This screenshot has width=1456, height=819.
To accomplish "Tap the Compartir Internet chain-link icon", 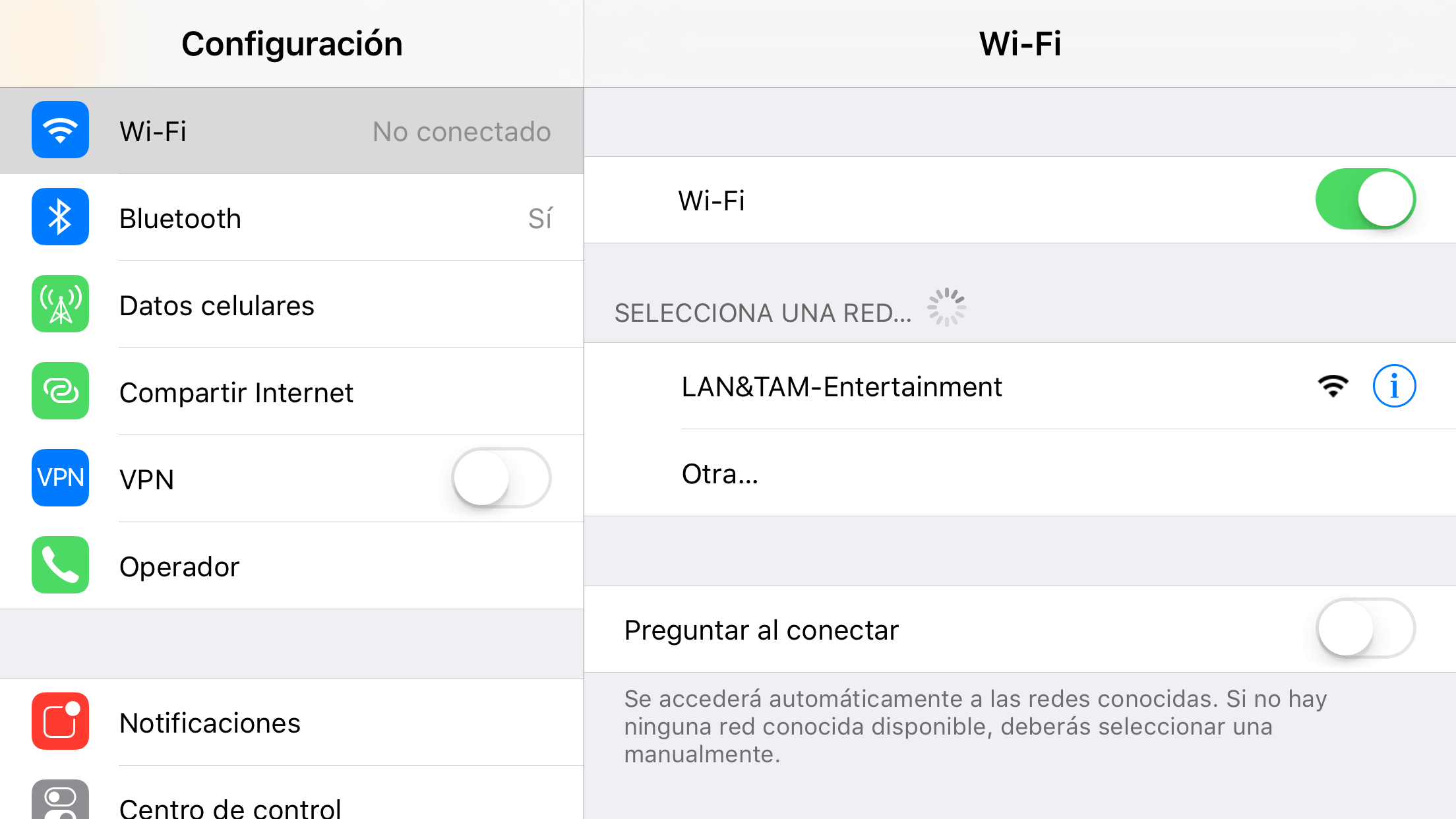I will [x=60, y=391].
